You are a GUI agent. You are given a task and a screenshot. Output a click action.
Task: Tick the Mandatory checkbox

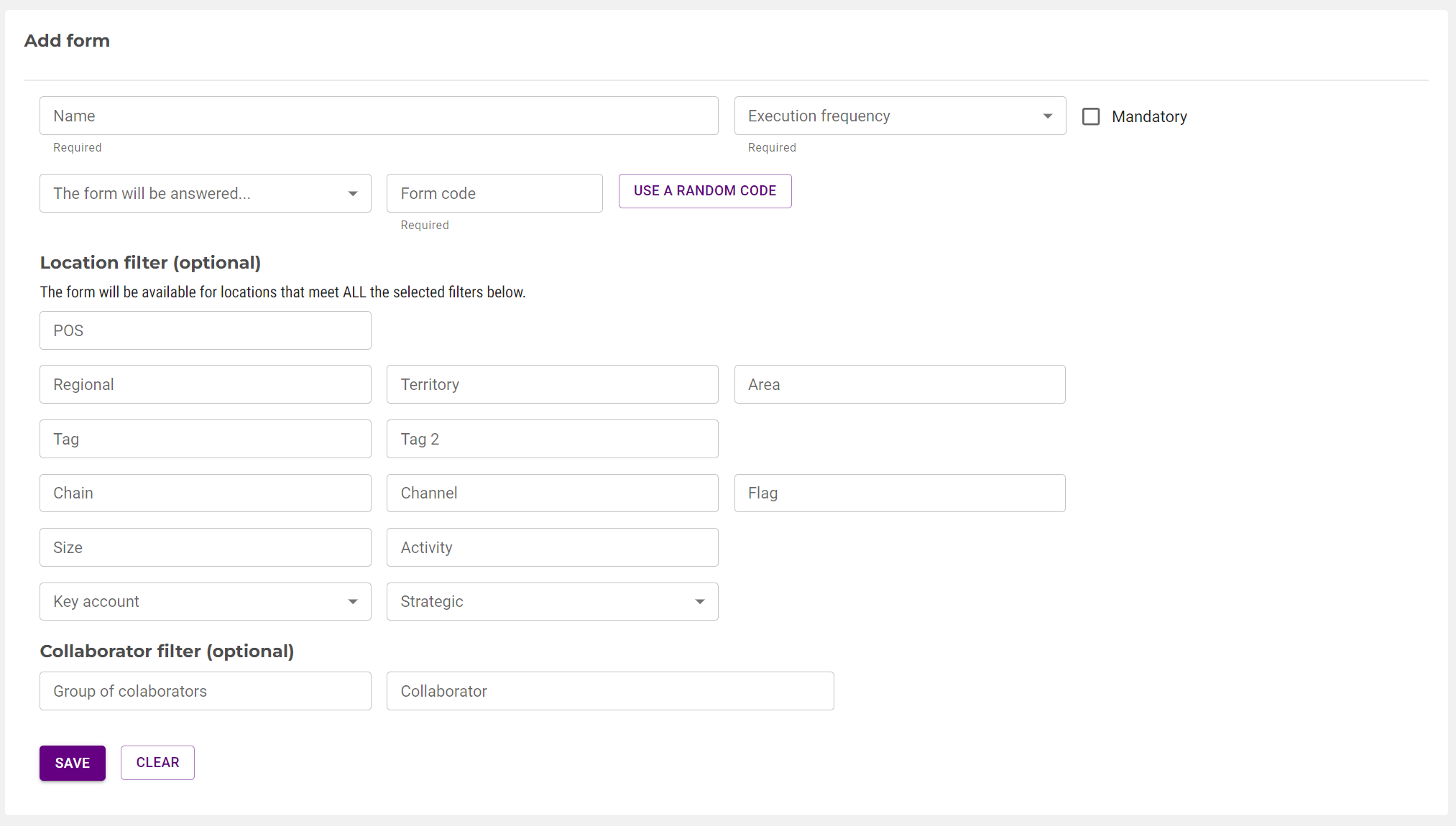coord(1091,116)
